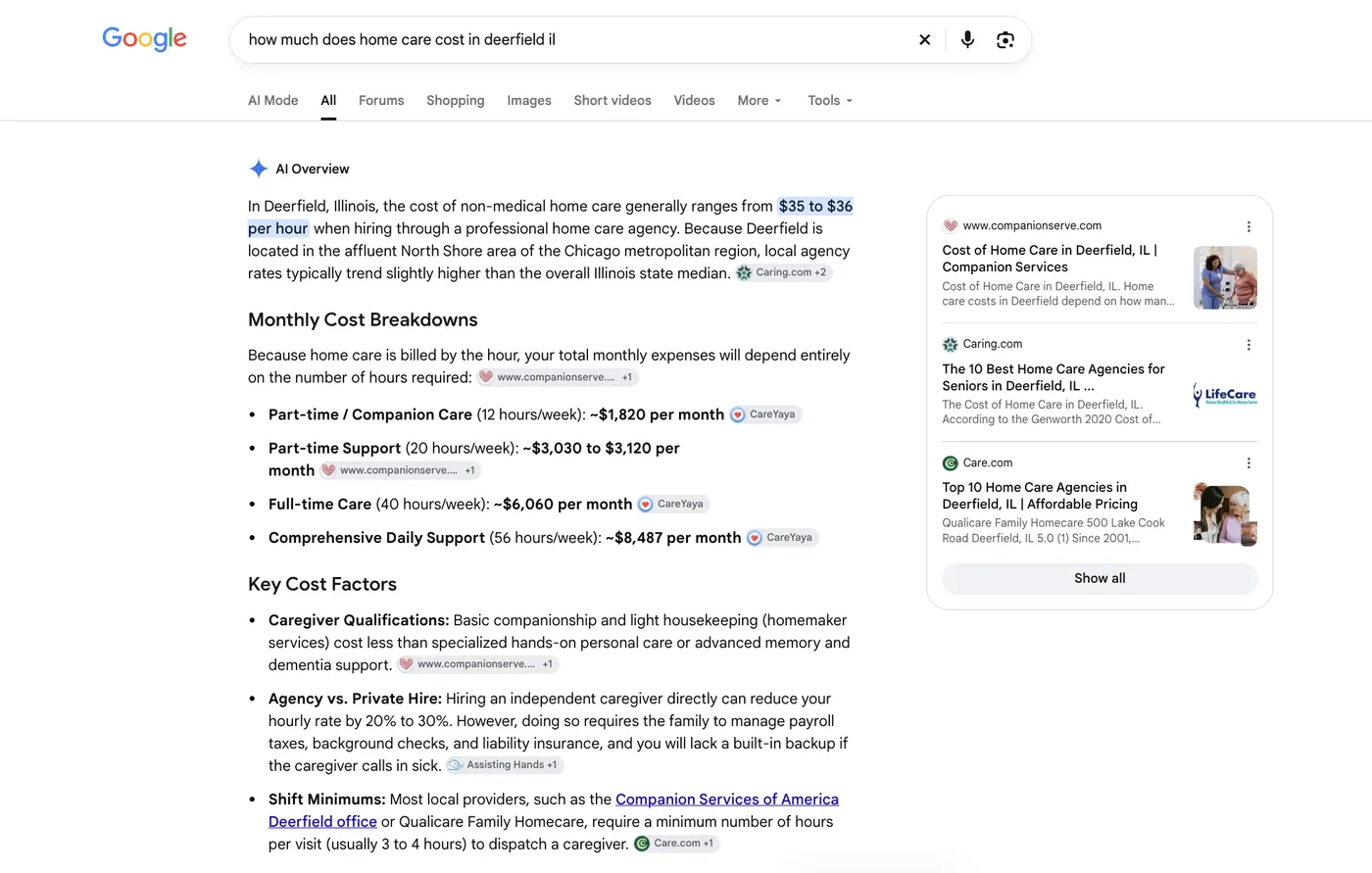Click the Care.com result photo thumbnail
The image size is (1372, 873).
point(1225,514)
